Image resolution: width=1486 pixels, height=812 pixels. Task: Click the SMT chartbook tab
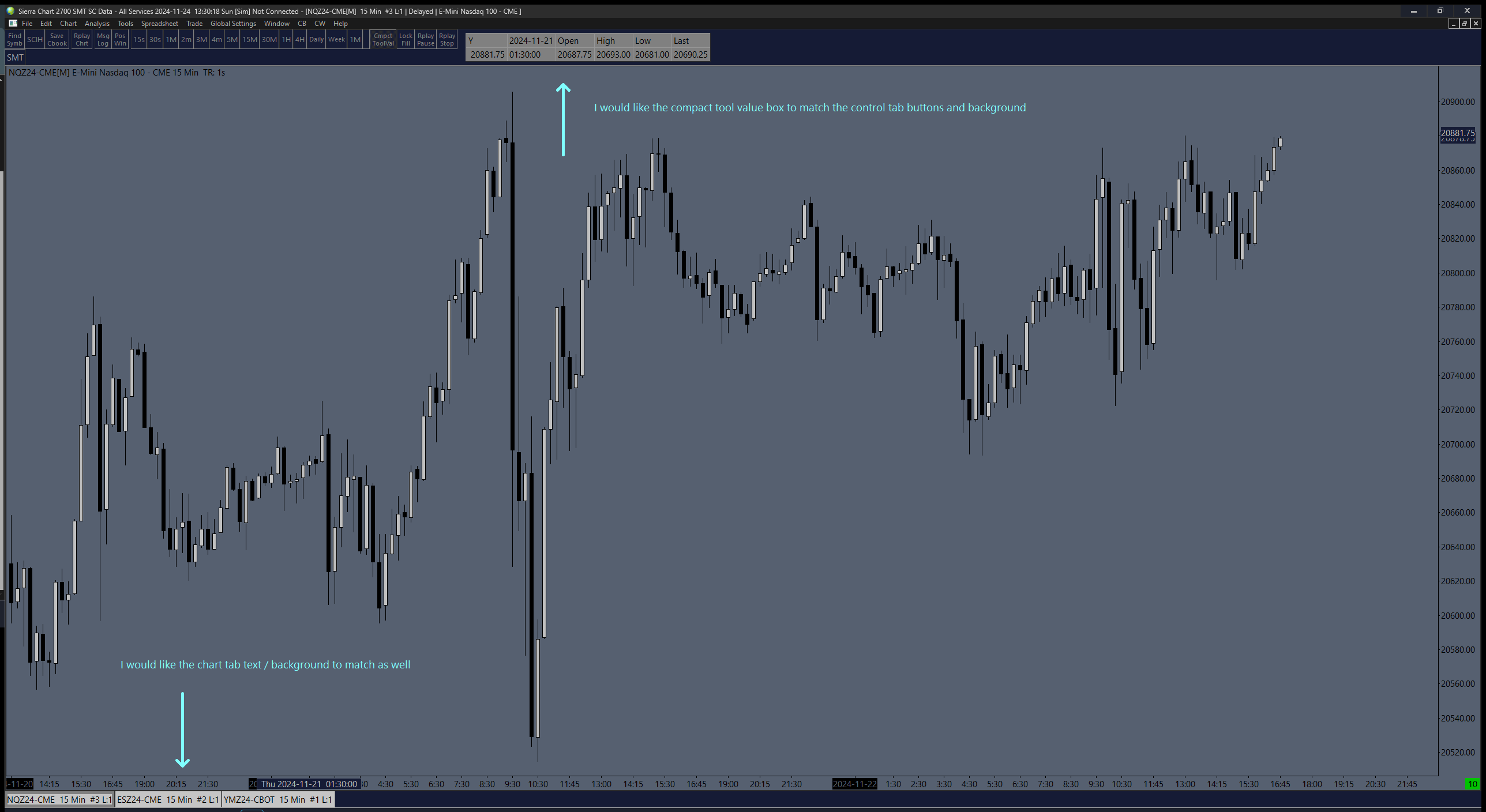point(16,58)
